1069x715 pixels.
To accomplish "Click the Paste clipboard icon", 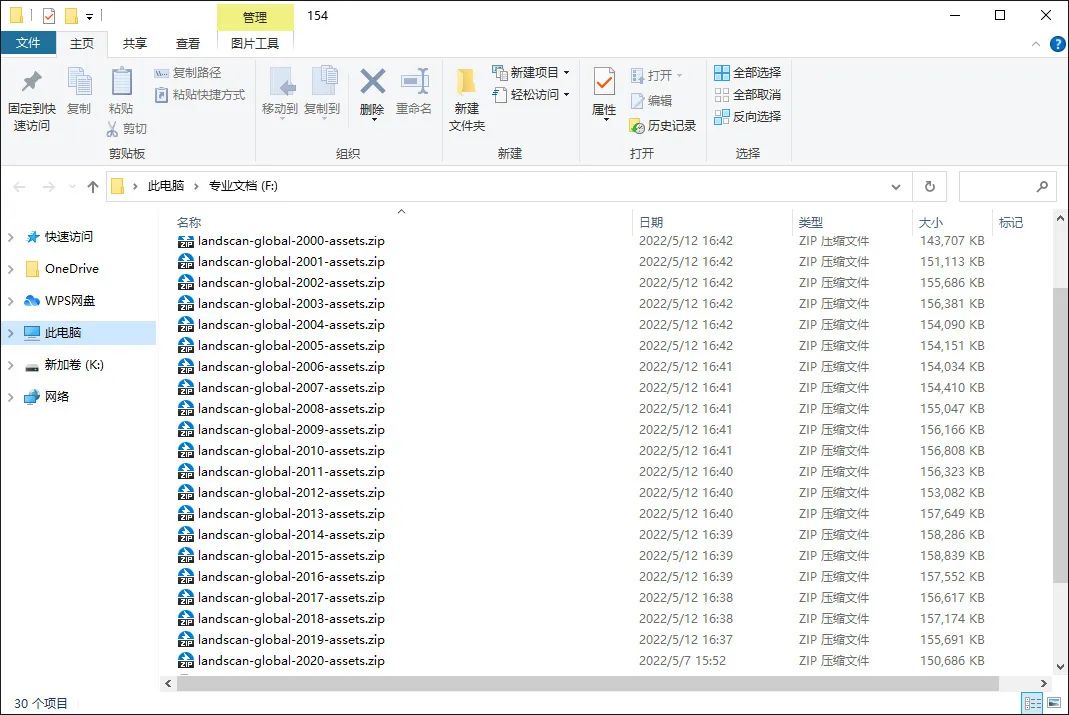I will [x=121, y=82].
